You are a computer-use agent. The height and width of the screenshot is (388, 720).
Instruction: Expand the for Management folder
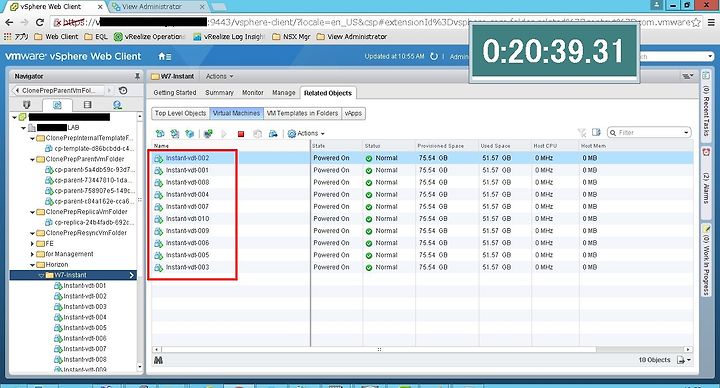coord(32,254)
